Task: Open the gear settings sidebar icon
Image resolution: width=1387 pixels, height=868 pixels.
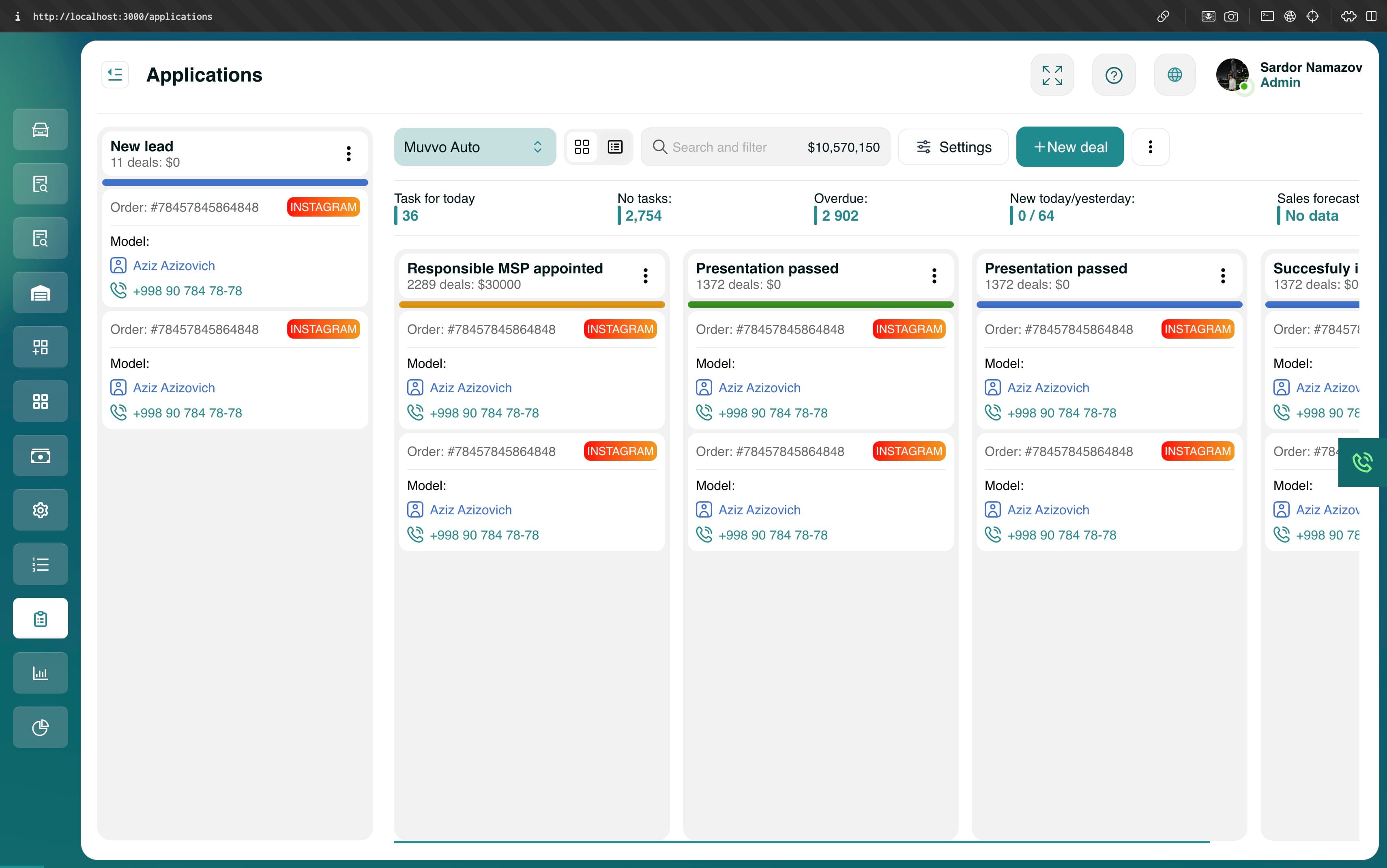Action: (40, 510)
